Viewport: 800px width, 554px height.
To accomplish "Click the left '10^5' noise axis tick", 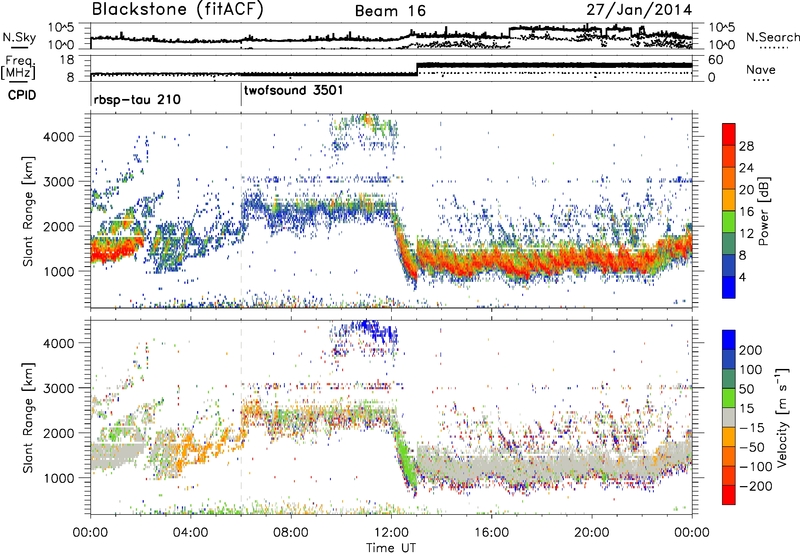I will [x=61, y=28].
